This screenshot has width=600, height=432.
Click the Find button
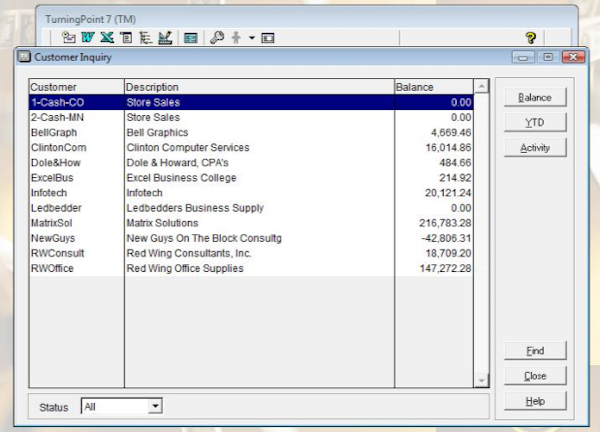coord(535,350)
